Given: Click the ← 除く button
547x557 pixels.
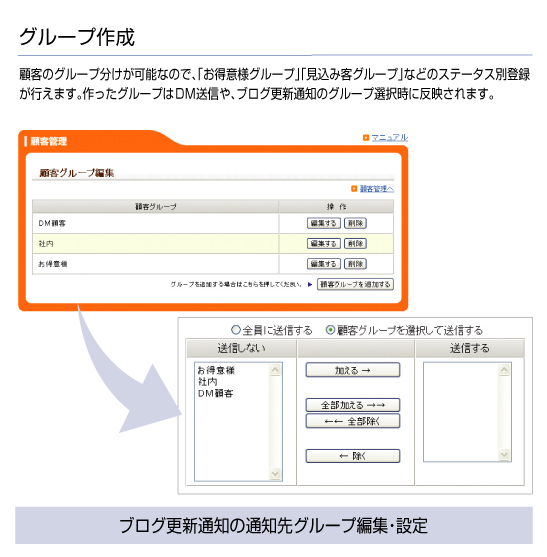Looking at the screenshot, I should coord(353,456).
